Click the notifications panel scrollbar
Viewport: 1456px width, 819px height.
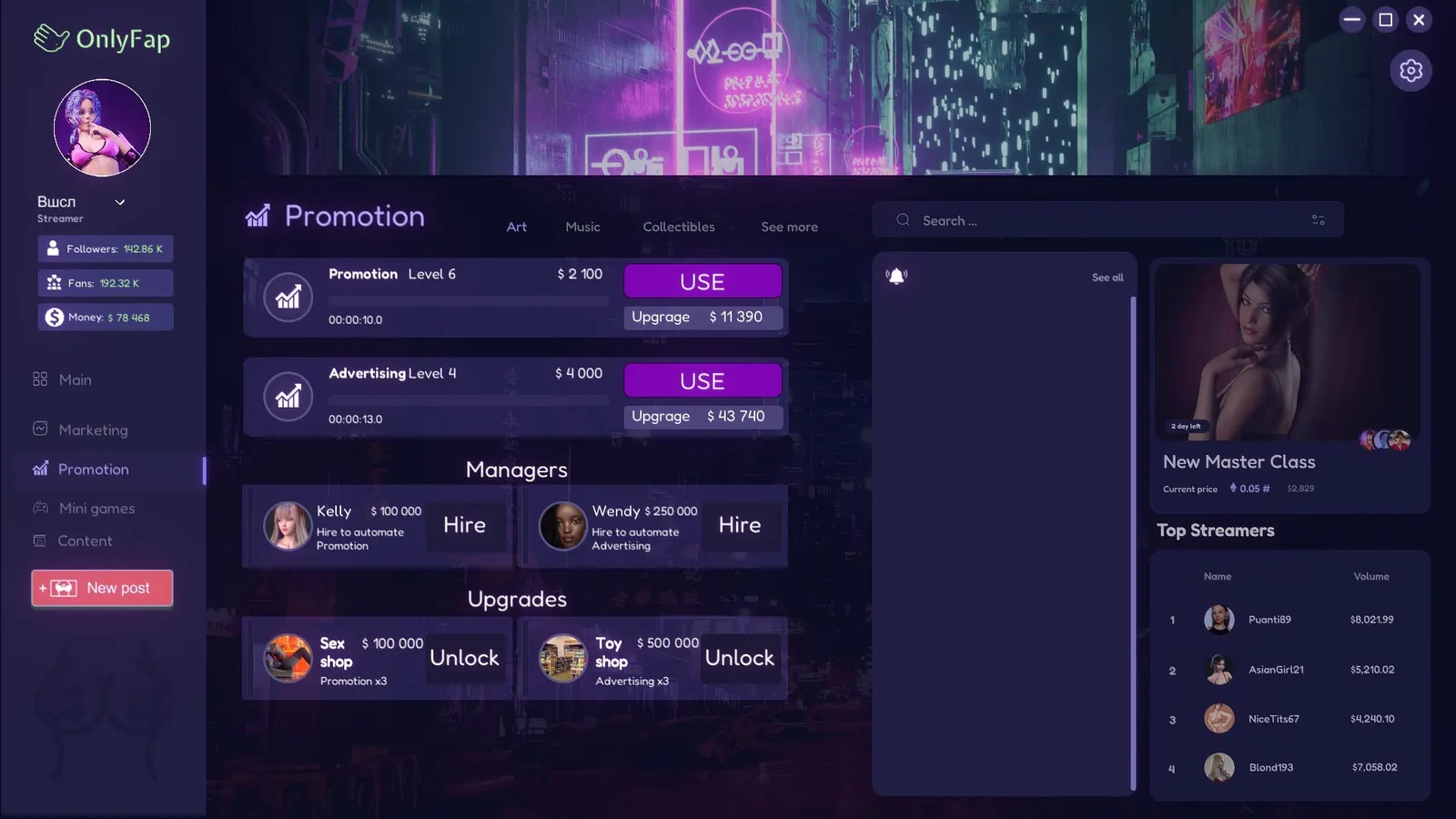point(1133,543)
